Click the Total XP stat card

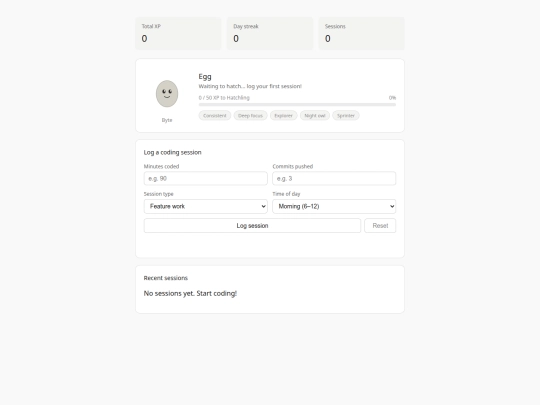(x=178, y=33)
